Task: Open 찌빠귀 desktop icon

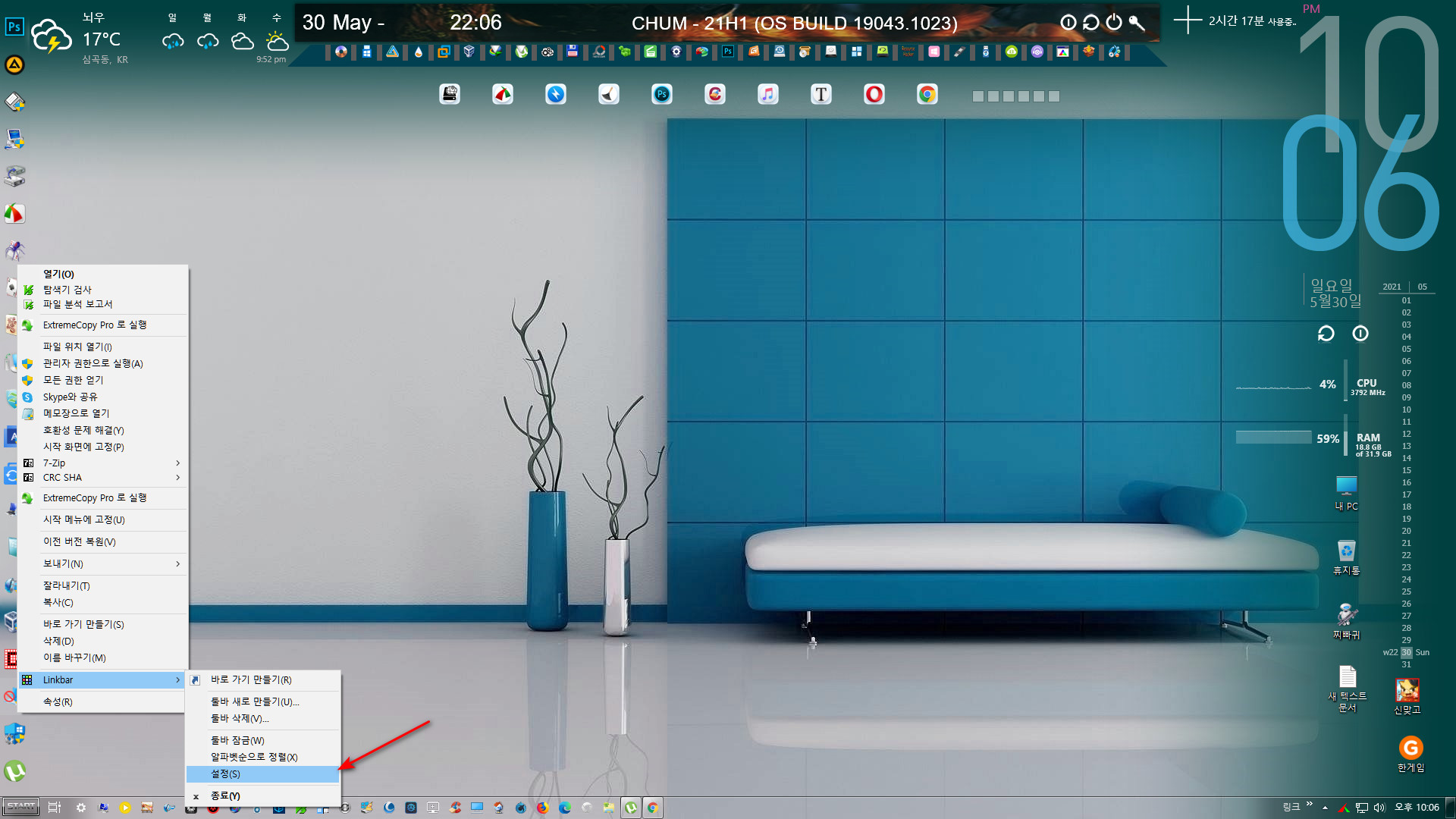Action: [x=1347, y=621]
